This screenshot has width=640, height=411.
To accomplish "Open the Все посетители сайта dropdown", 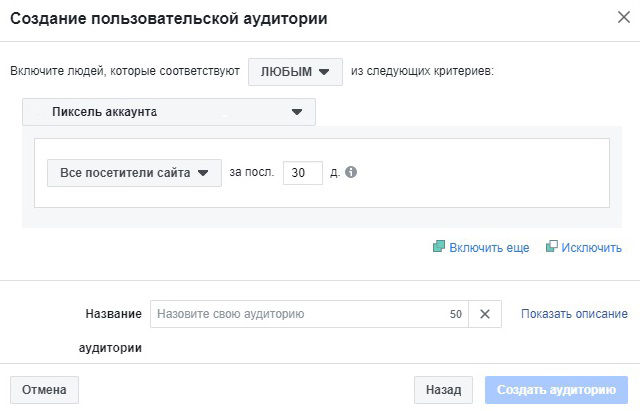I will (134, 173).
